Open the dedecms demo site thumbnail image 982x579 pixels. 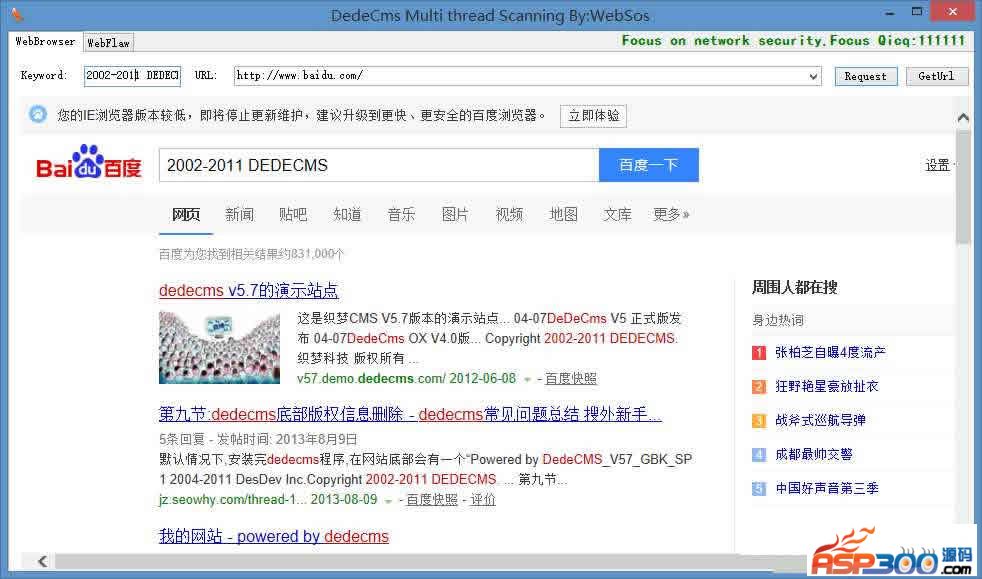point(219,347)
